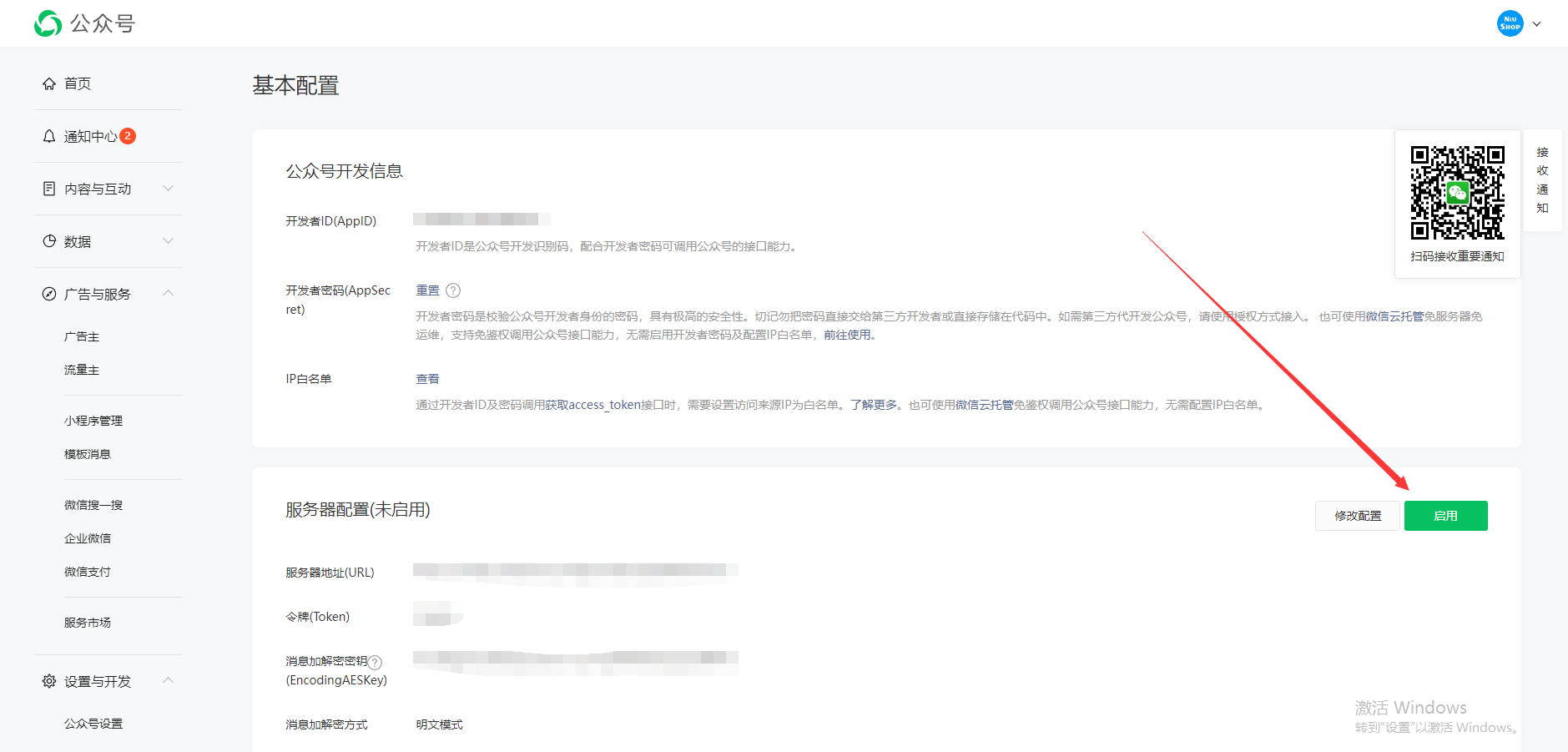Click the 首页 home icon
Image resolution: width=1568 pixels, height=752 pixels.
(x=49, y=83)
